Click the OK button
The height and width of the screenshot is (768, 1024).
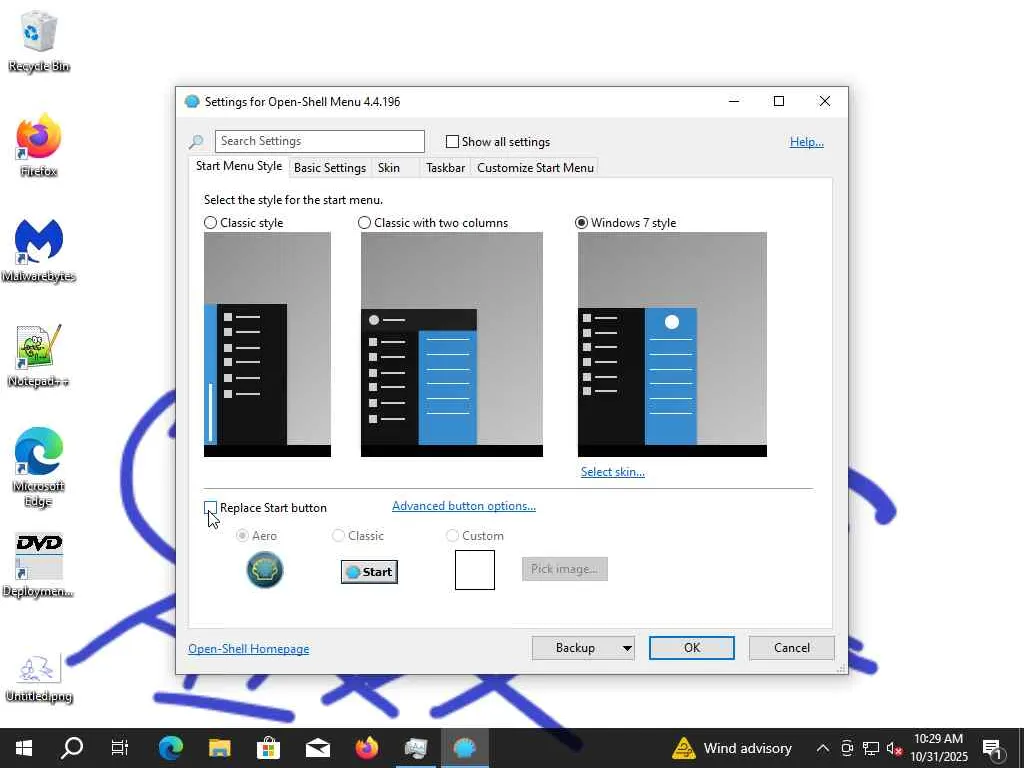pyautogui.click(x=692, y=648)
